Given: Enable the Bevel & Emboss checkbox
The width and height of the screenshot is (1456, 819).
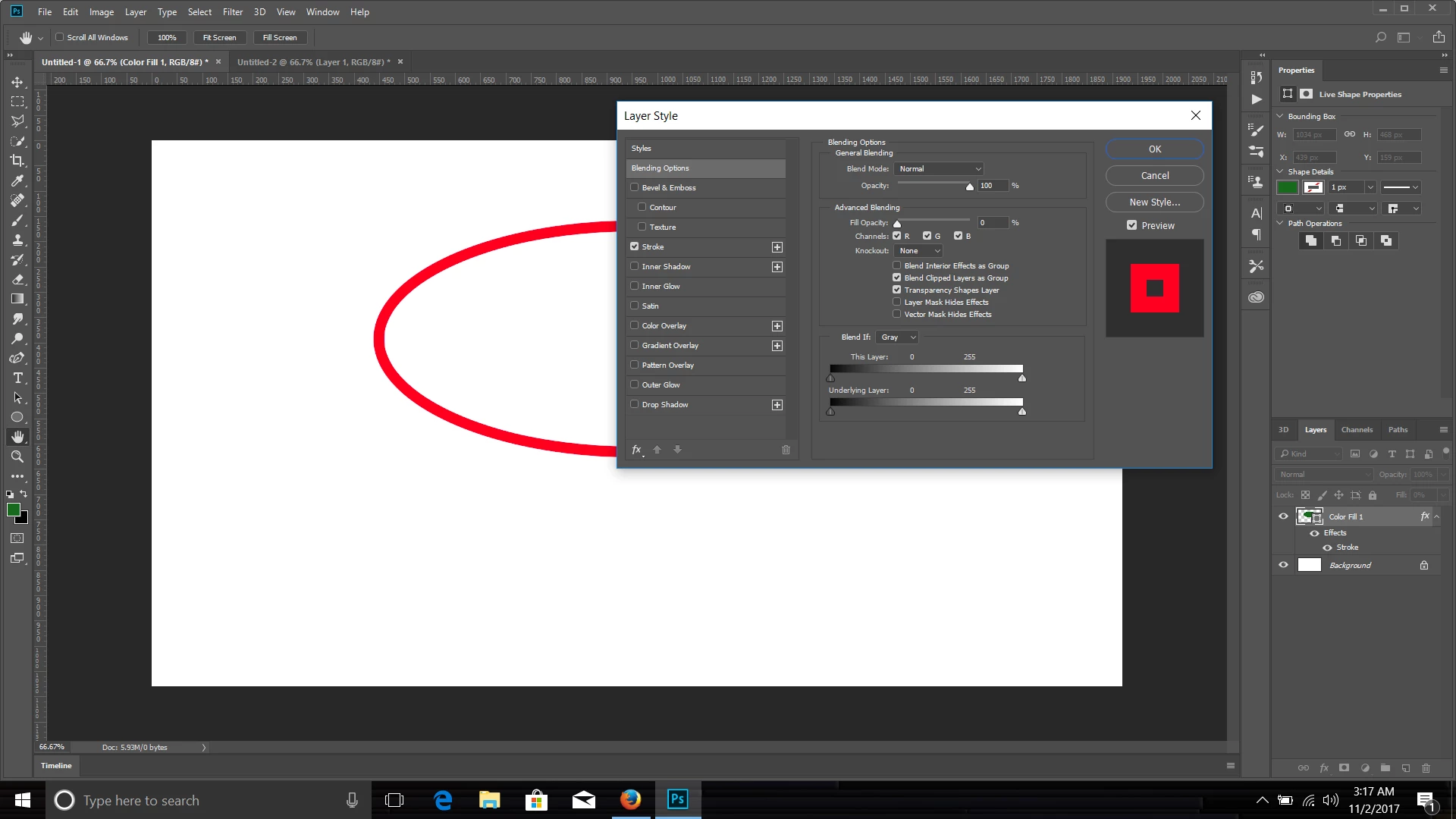Looking at the screenshot, I should click(635, 187).
